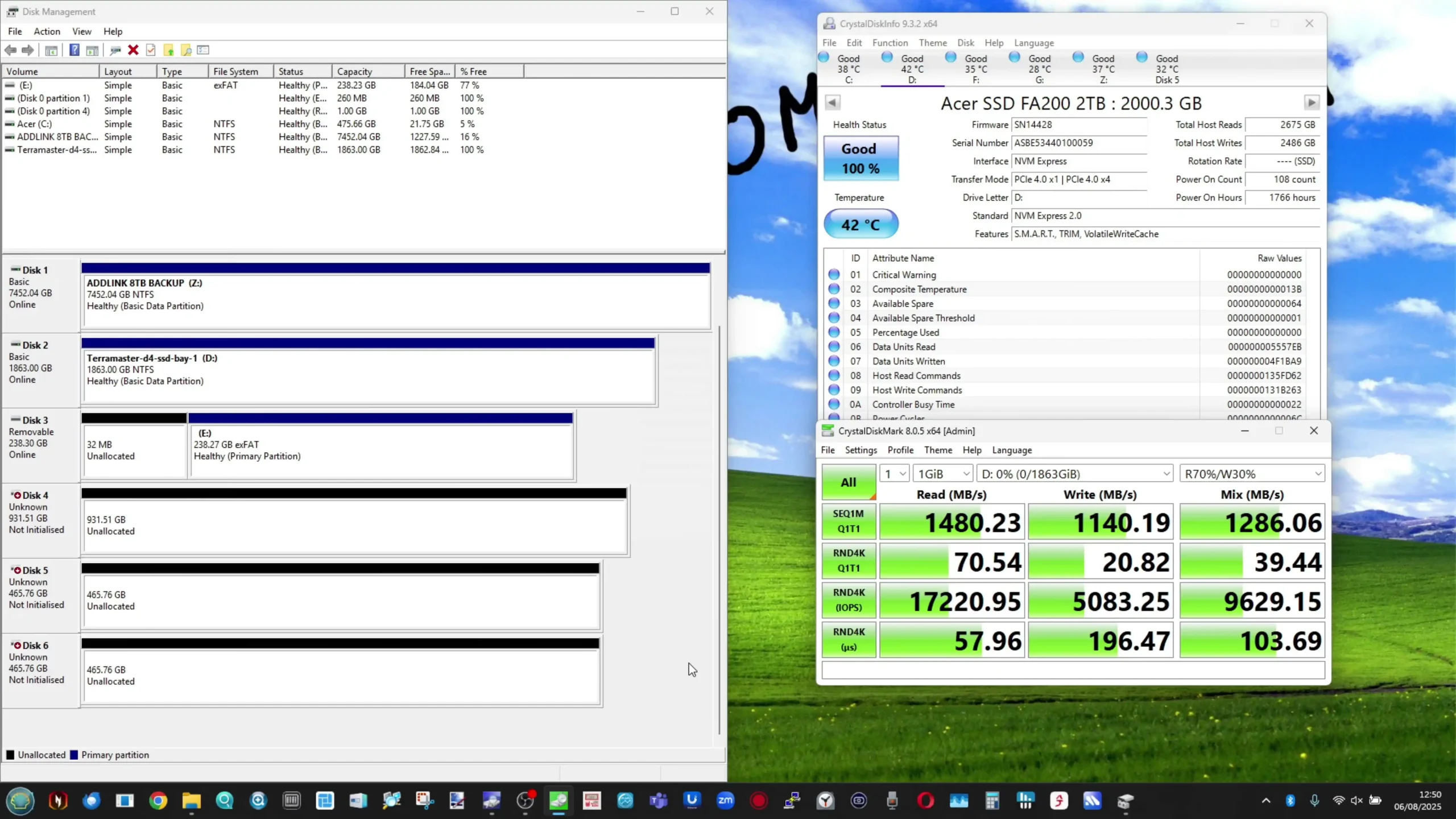Click the 42 °C temperature button
The image size is (1456, 819).
tap(861, 224)
